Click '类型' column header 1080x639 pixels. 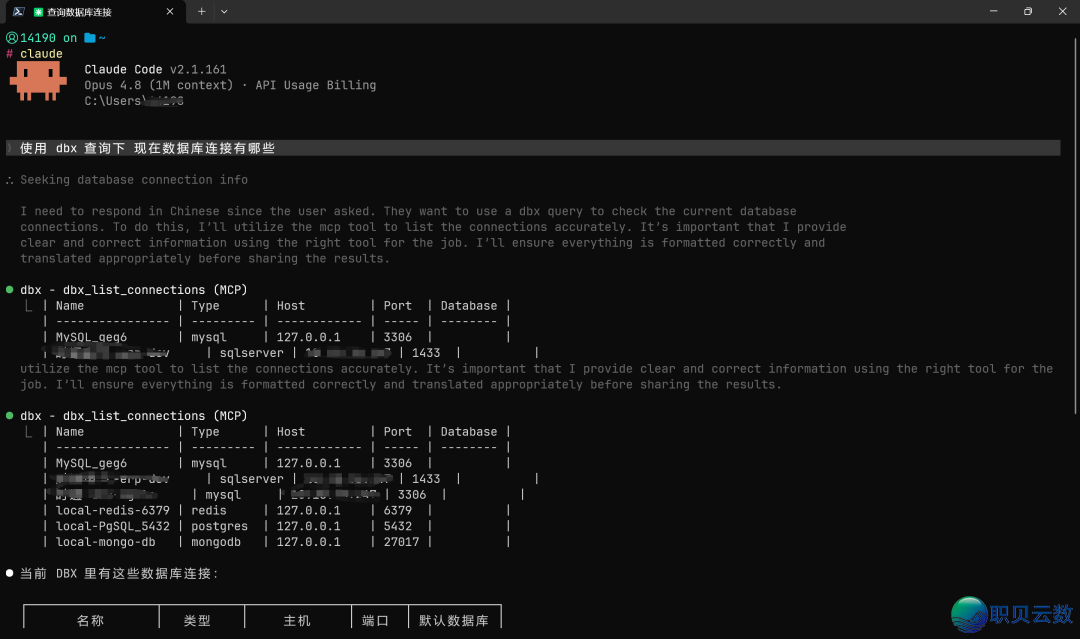[197, 620]
